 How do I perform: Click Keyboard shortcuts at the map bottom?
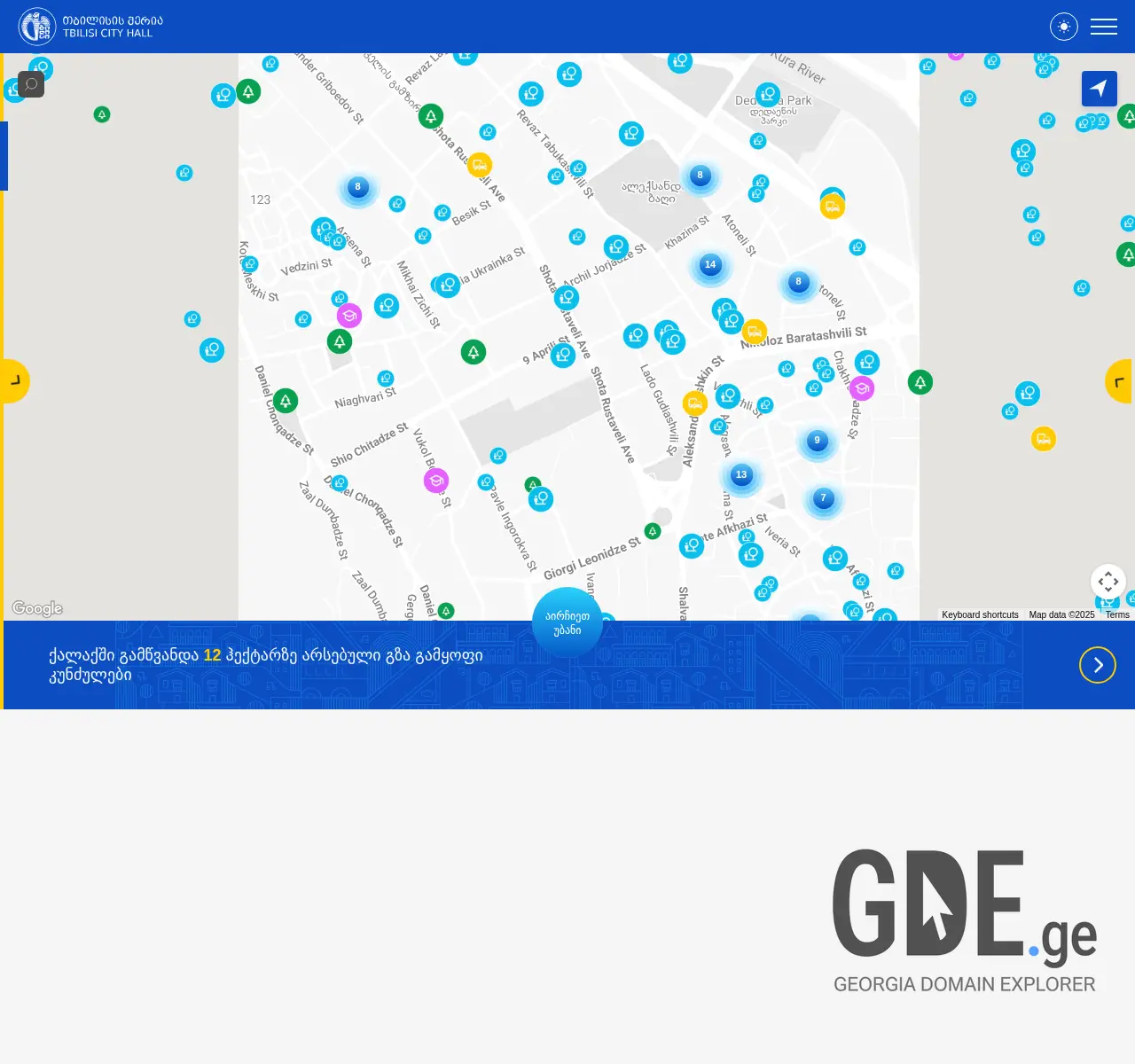tap(979, 614)
